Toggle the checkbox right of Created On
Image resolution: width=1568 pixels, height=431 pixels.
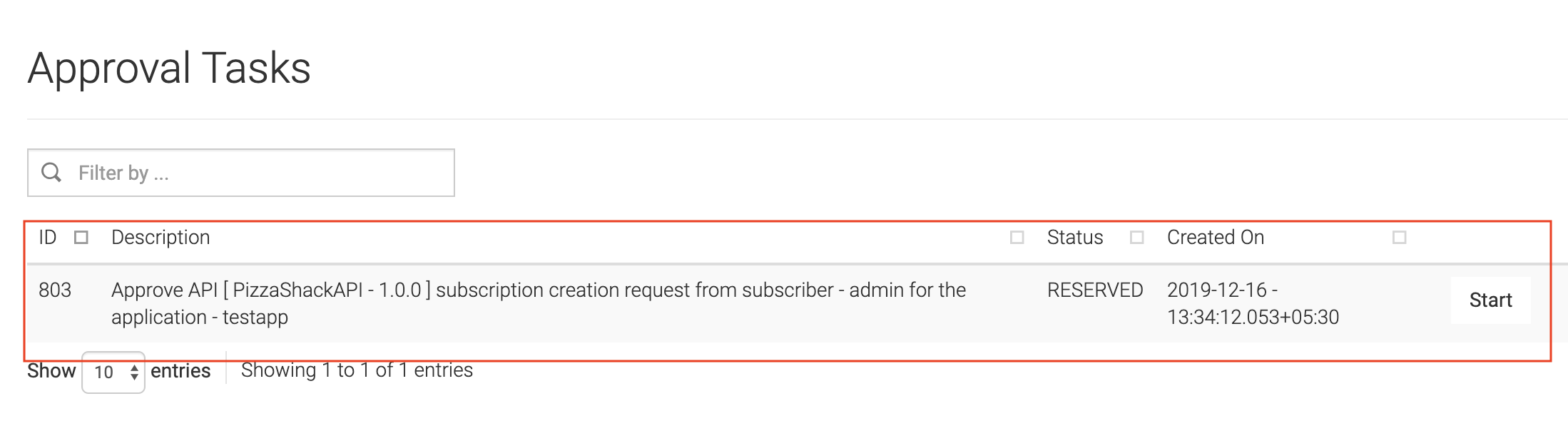tap(1399, 238)
